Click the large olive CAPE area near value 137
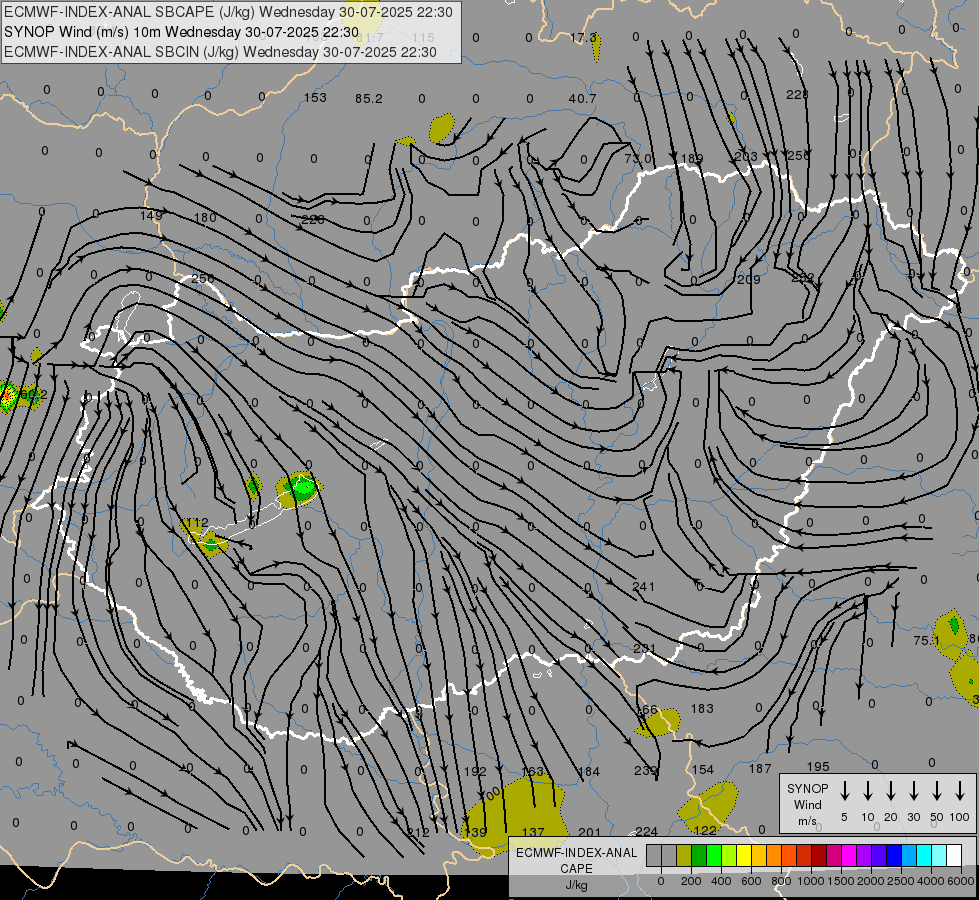This screenshot has width=979, height=900. coord(515,812)
